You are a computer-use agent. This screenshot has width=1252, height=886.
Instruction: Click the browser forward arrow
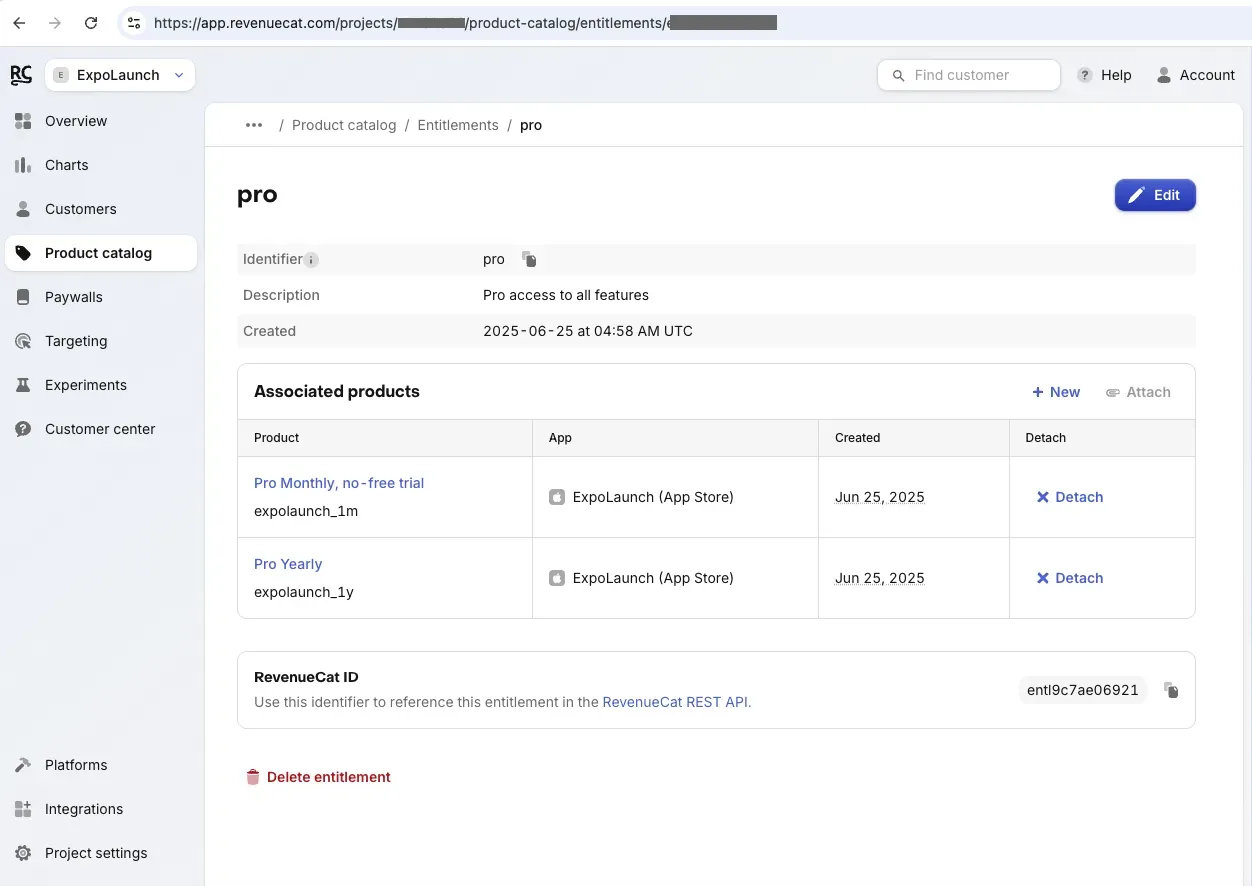(x=55, y=22)
